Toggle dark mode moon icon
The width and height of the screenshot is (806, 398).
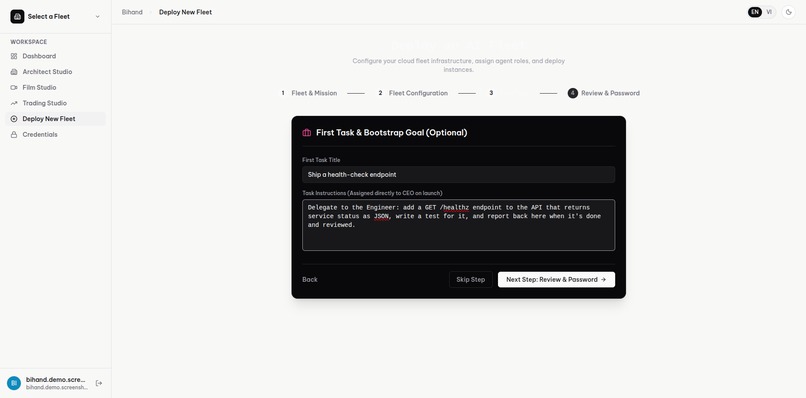(789, 12)
